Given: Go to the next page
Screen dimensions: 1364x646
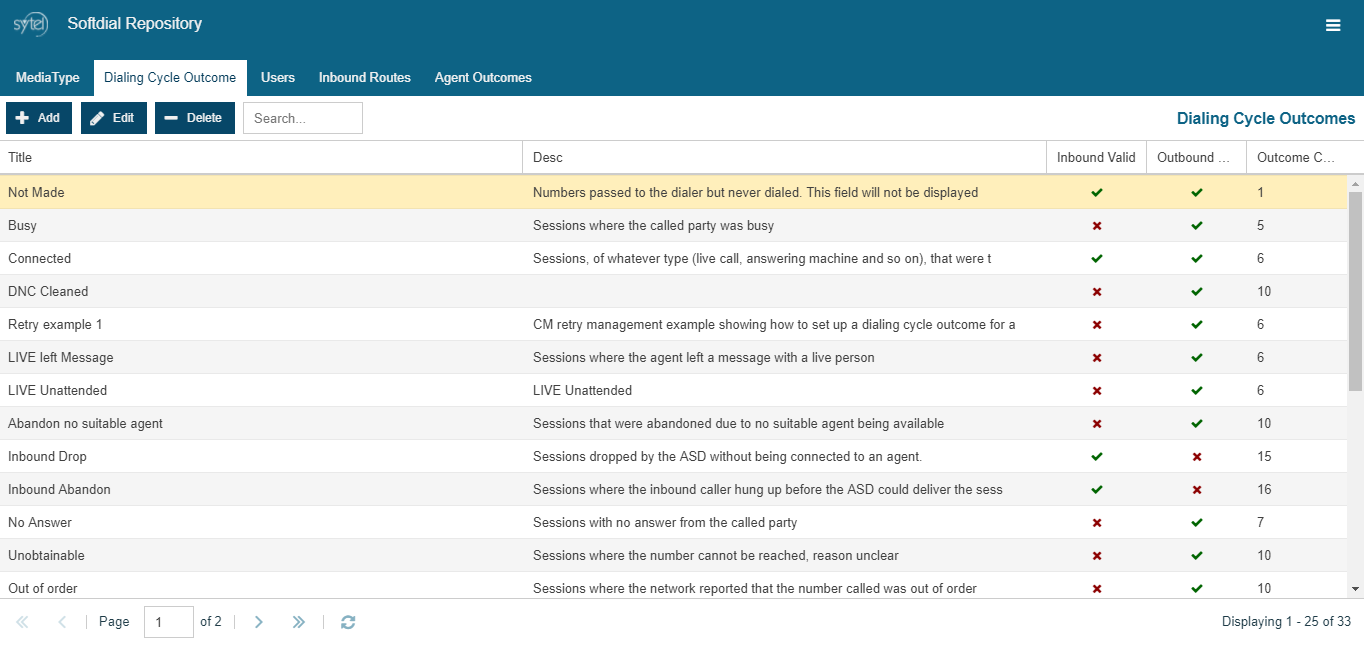Looking at the screenshot, I should 258,622.
